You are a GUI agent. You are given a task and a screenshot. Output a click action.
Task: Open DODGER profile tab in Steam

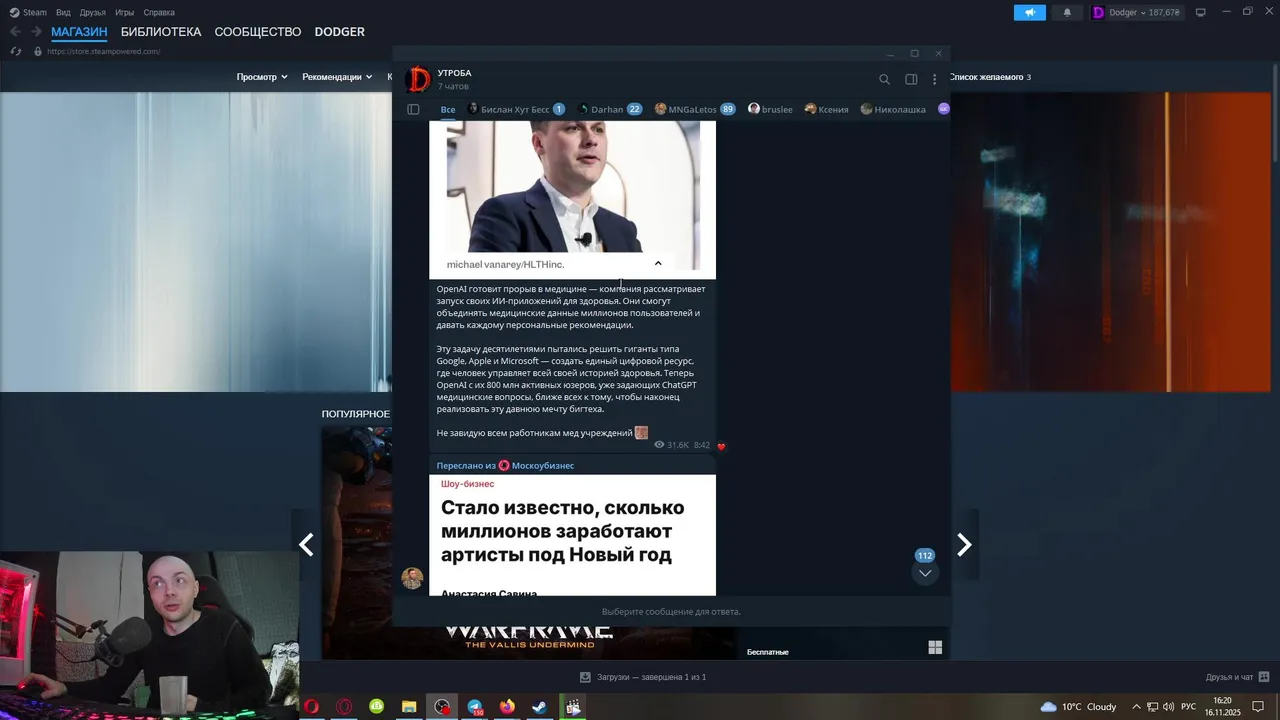coord(340,32)
